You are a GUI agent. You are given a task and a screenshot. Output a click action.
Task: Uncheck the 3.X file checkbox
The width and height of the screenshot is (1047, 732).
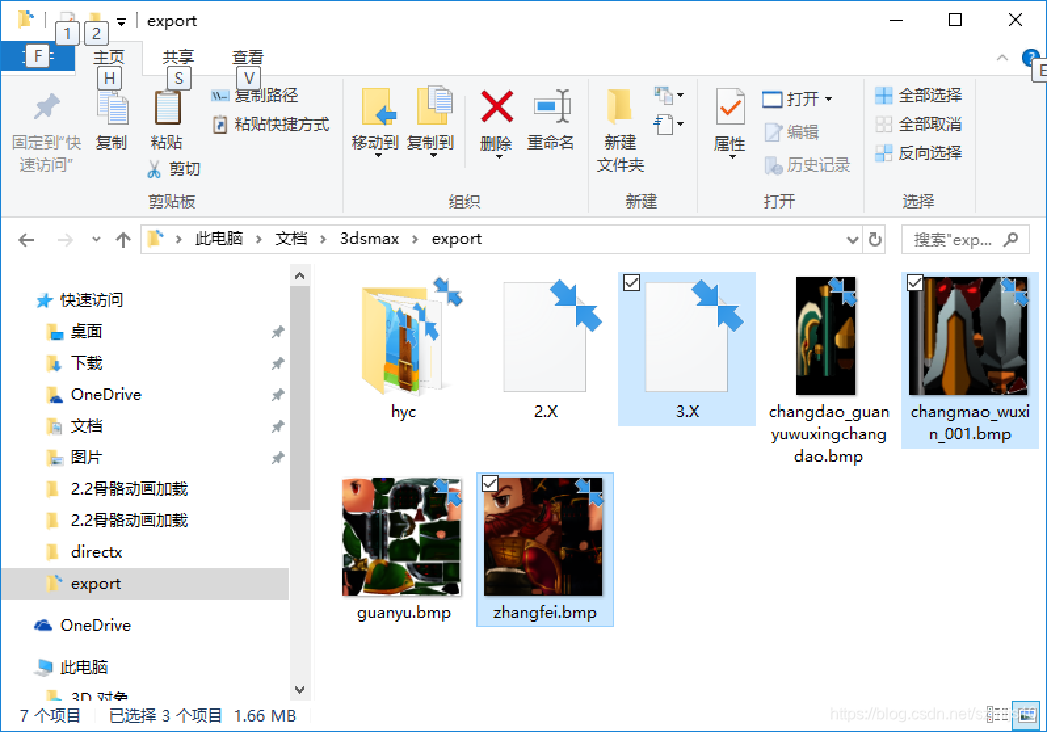point(631,283)
